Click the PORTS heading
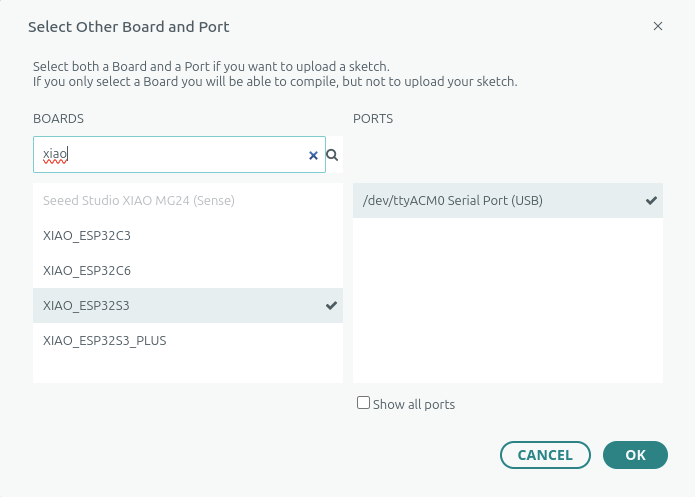The image size is (695, 497). (x=373, y=118)
